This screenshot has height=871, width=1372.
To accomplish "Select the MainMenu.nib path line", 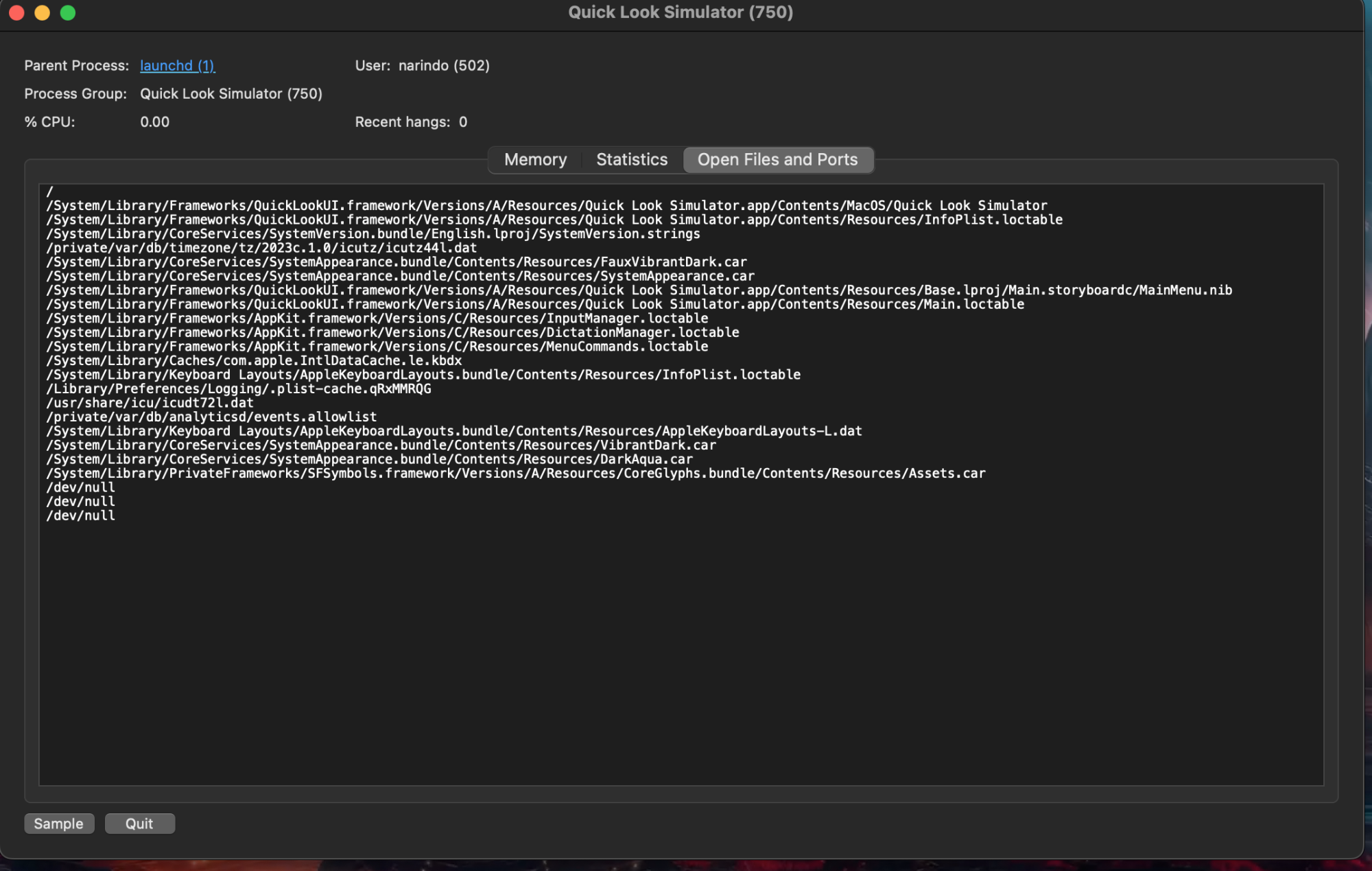I will click(x=638, y=290).
